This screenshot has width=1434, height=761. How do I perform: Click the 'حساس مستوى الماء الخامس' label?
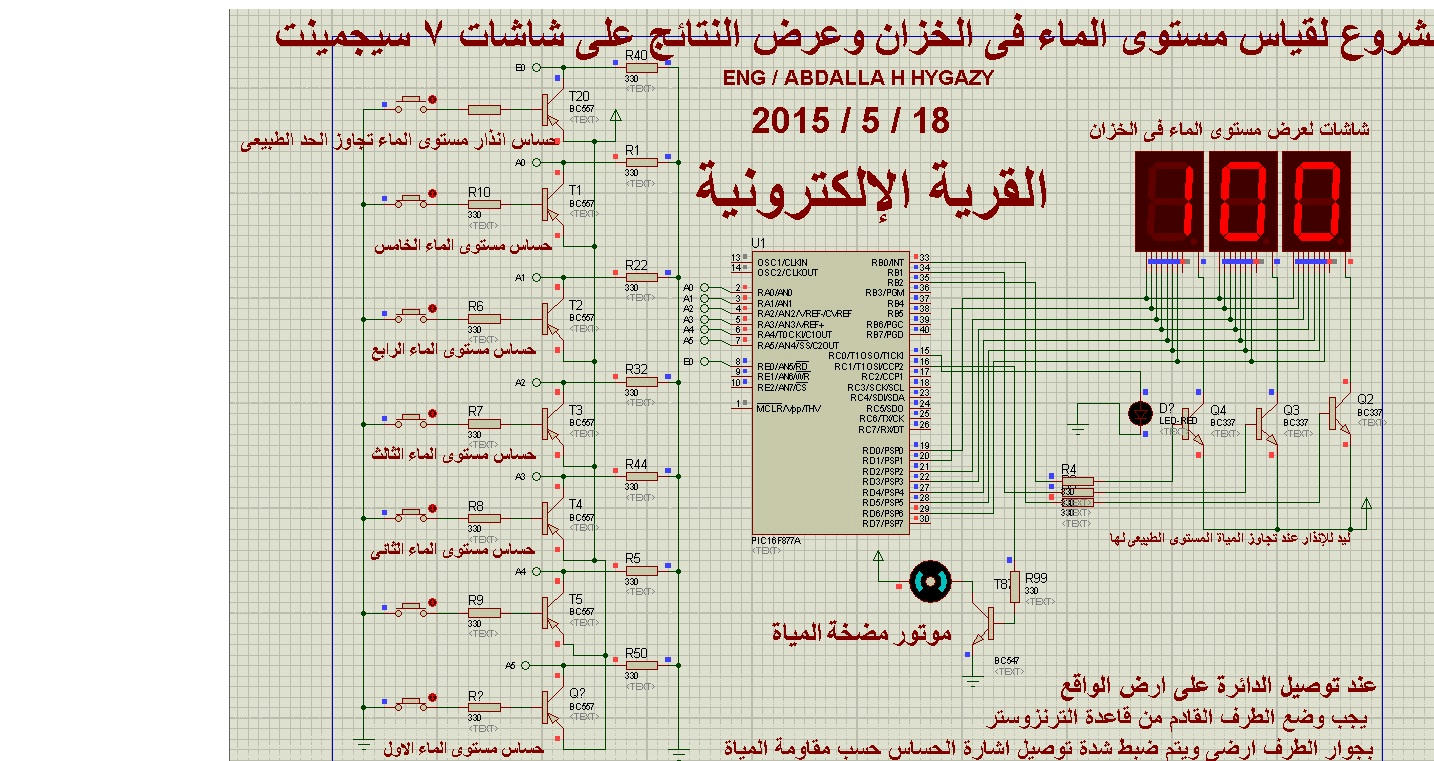(x=463, y=245)
